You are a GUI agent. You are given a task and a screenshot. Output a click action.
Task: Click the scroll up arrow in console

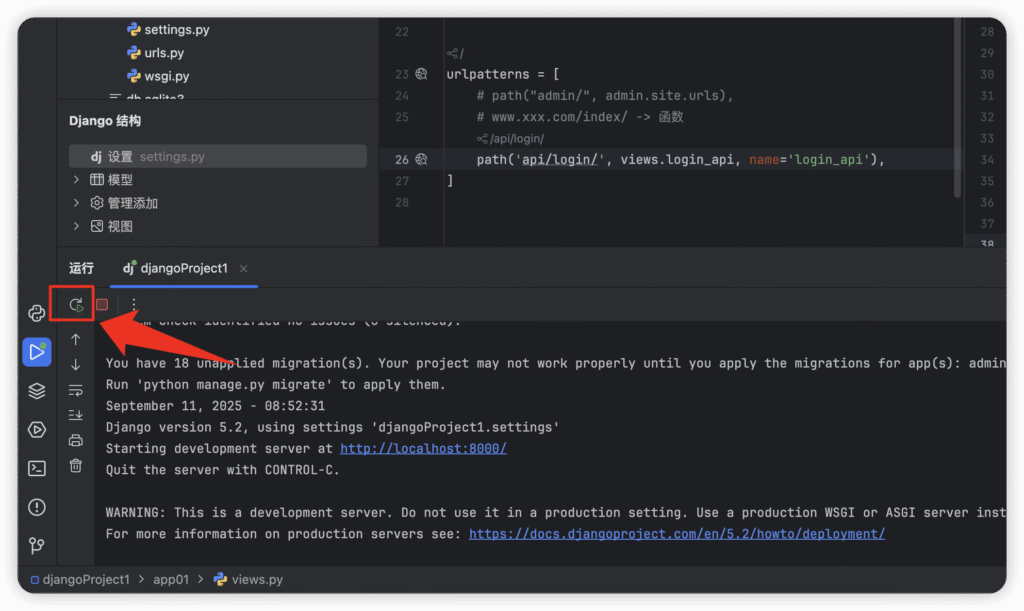[x=76, y=340]
